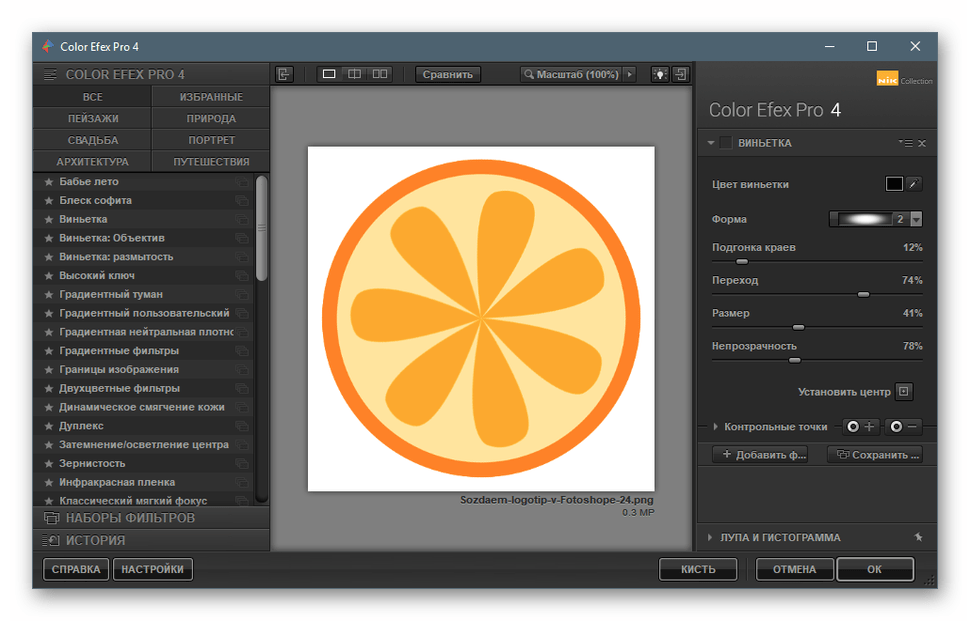The image size is (970, 621).
Task: Favorite Затемнение/осветление центра with its star
Action: coord(48,445)
